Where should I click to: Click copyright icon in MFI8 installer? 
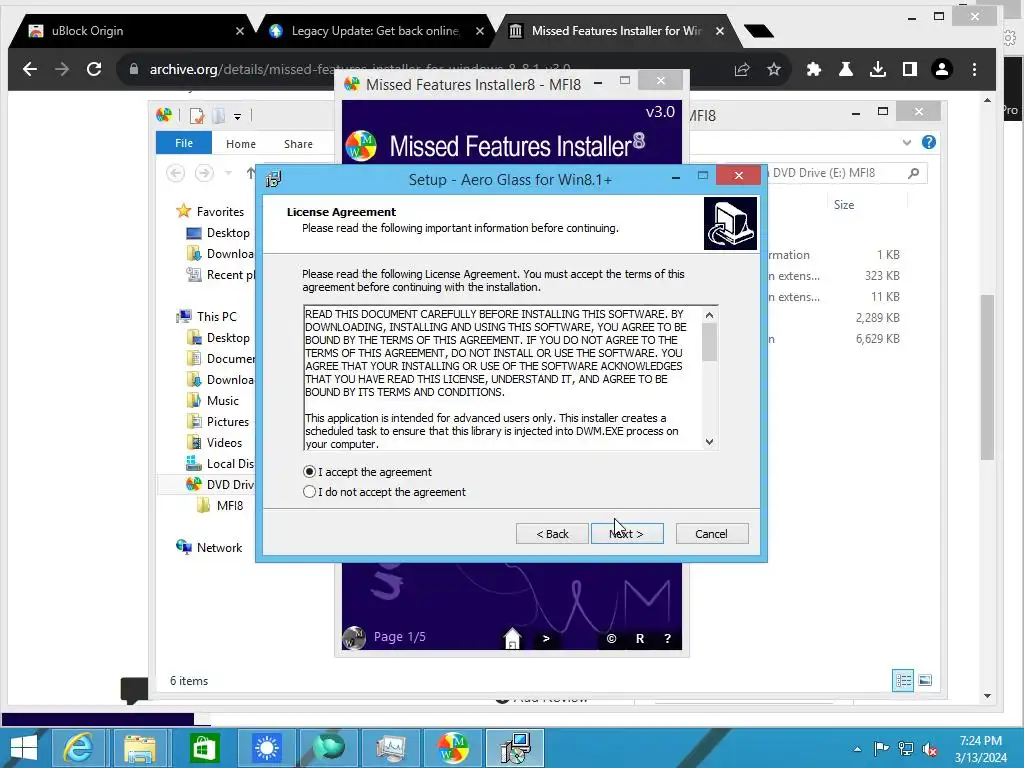click(x=611, y=639)
